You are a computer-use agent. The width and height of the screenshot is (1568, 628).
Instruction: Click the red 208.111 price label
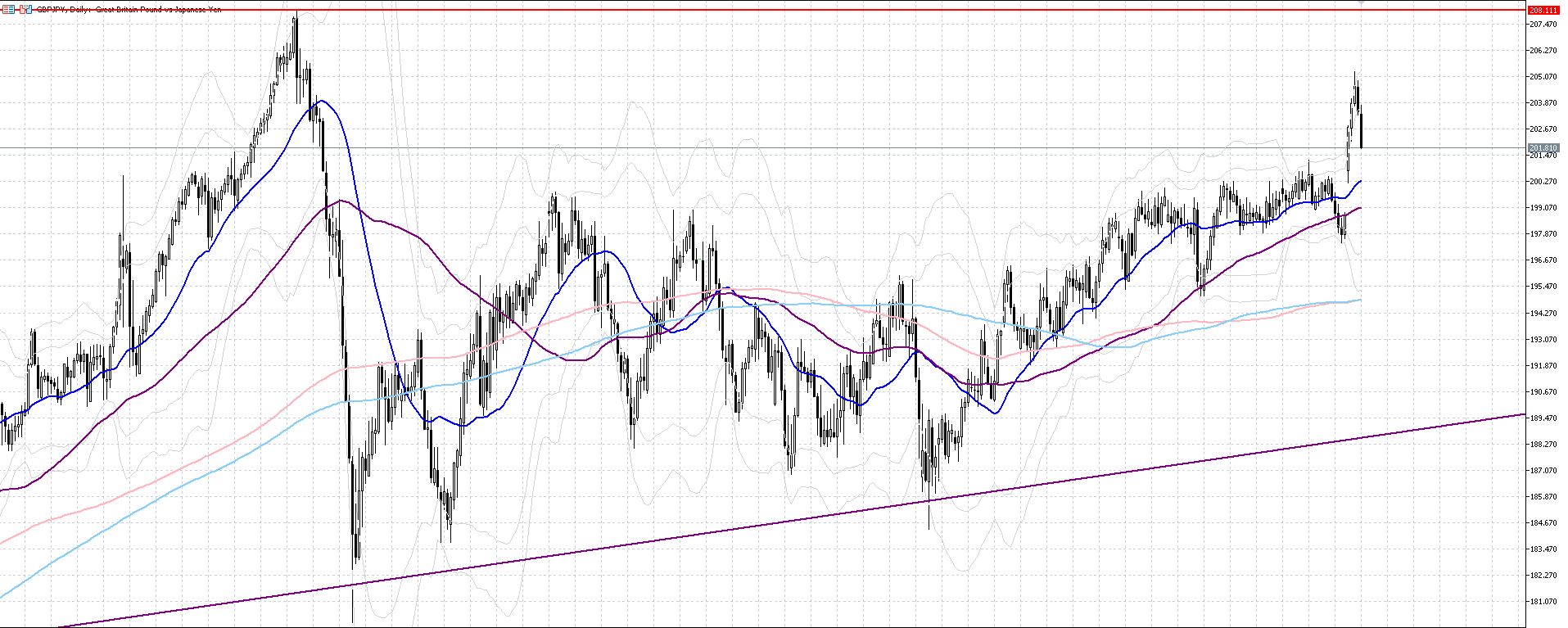click(1543, 10)
